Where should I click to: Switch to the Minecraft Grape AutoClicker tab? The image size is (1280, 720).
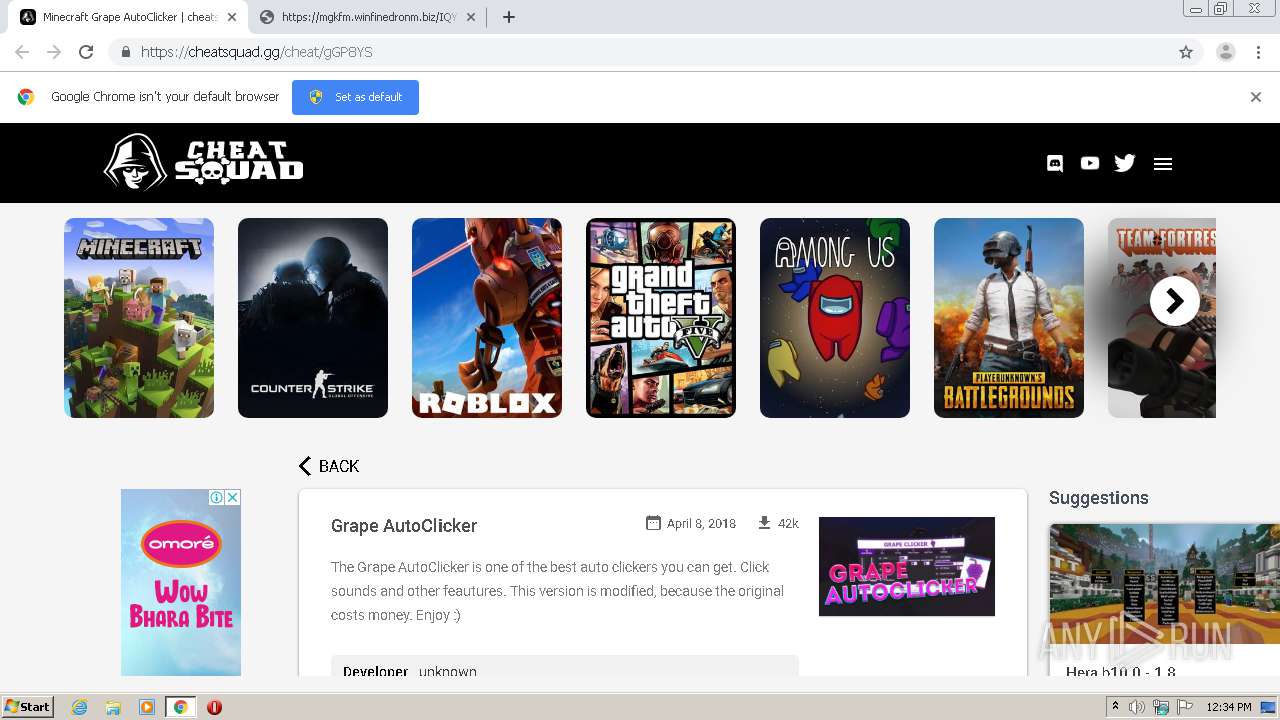128,17
